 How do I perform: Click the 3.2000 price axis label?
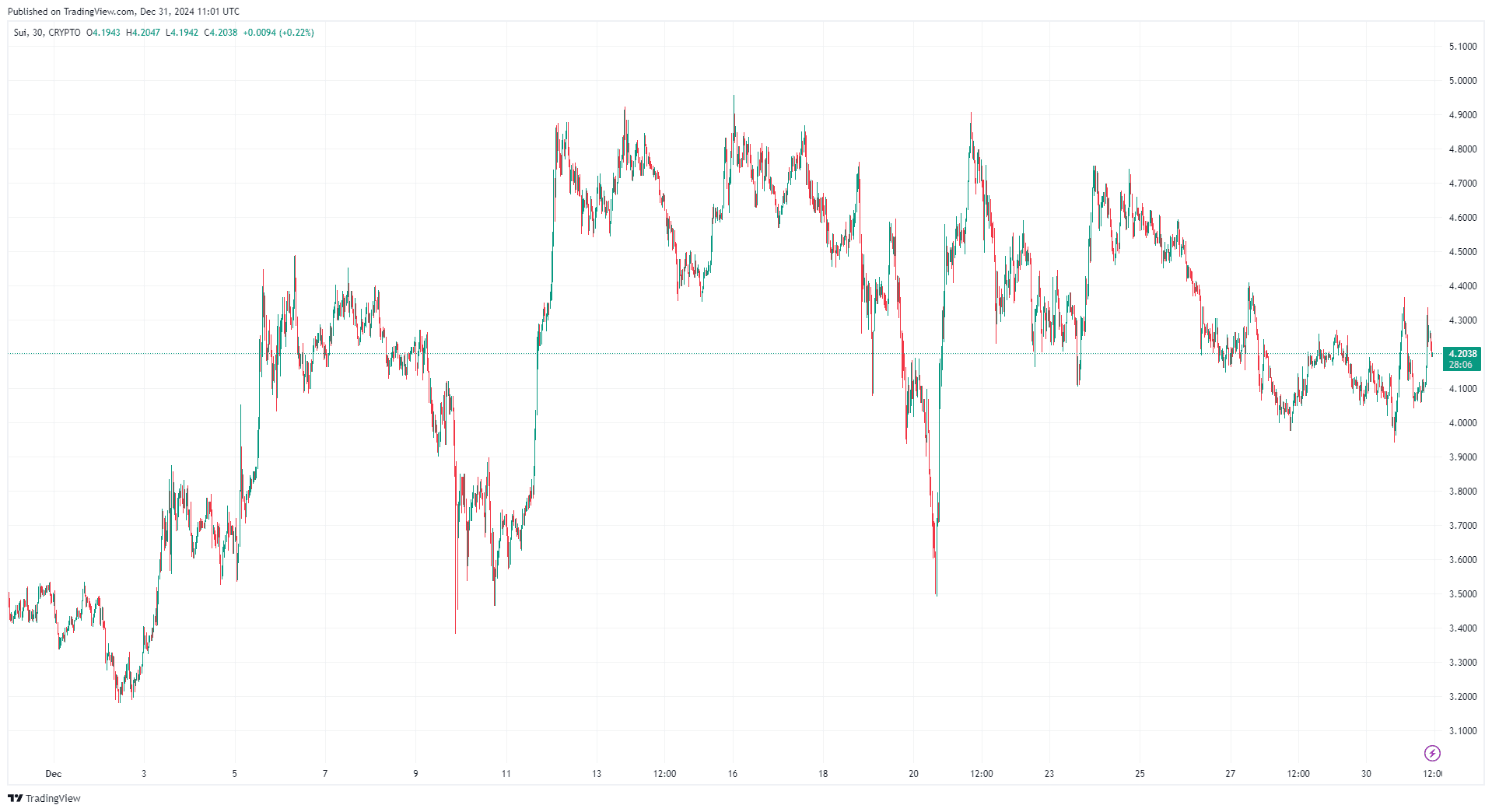pyautogui.click(x=1462, y=697)
